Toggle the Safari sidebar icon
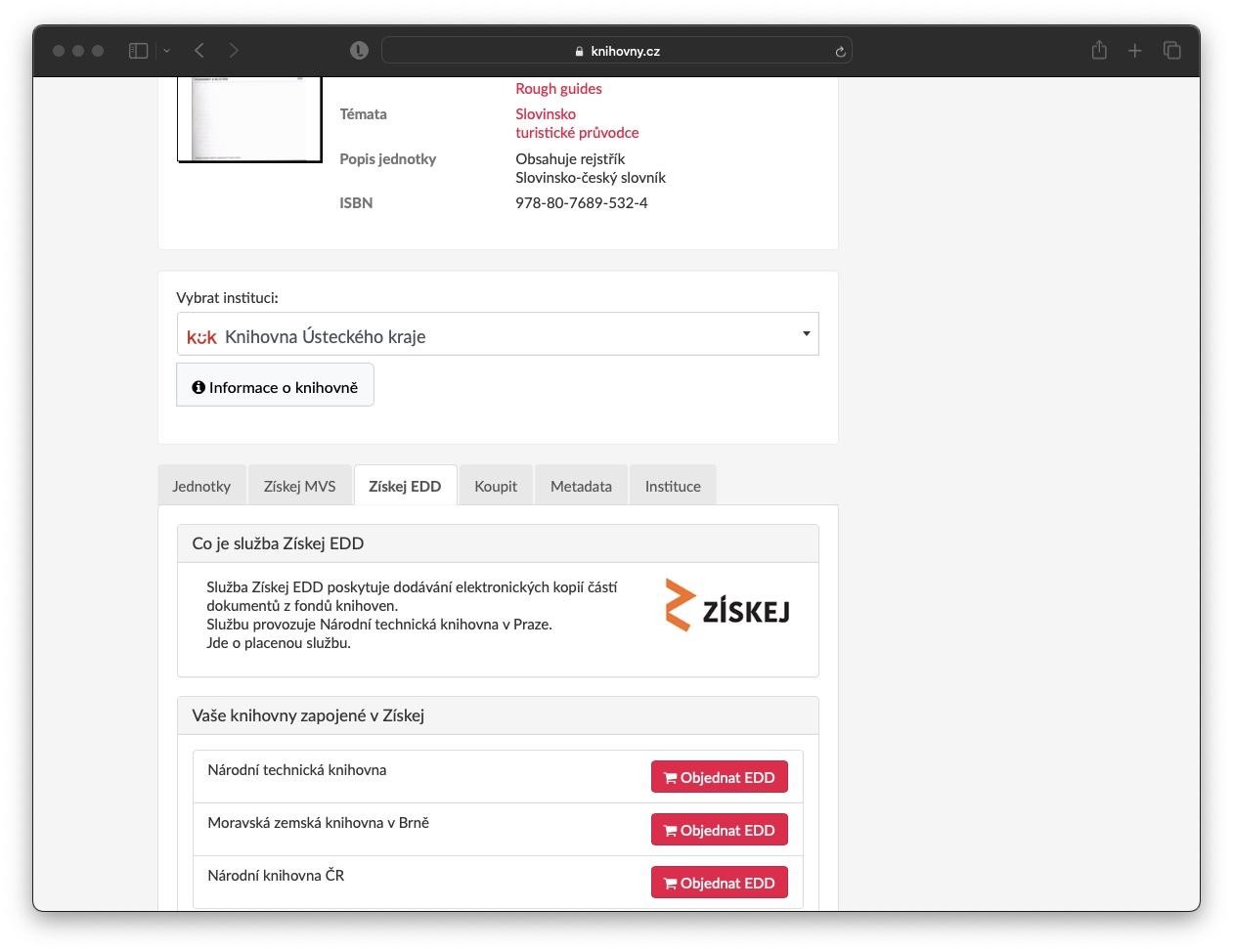This screenshot has height=952, width=1233. click(138, 51)
